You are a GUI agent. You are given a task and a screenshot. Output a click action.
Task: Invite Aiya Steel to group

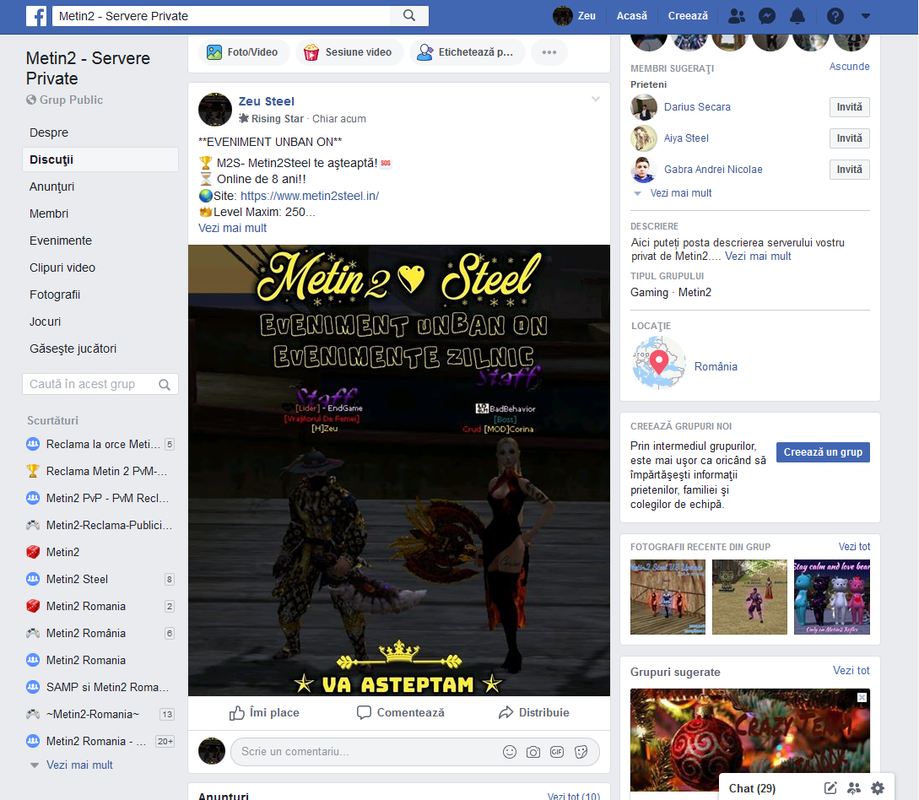(x=849, y=138)
